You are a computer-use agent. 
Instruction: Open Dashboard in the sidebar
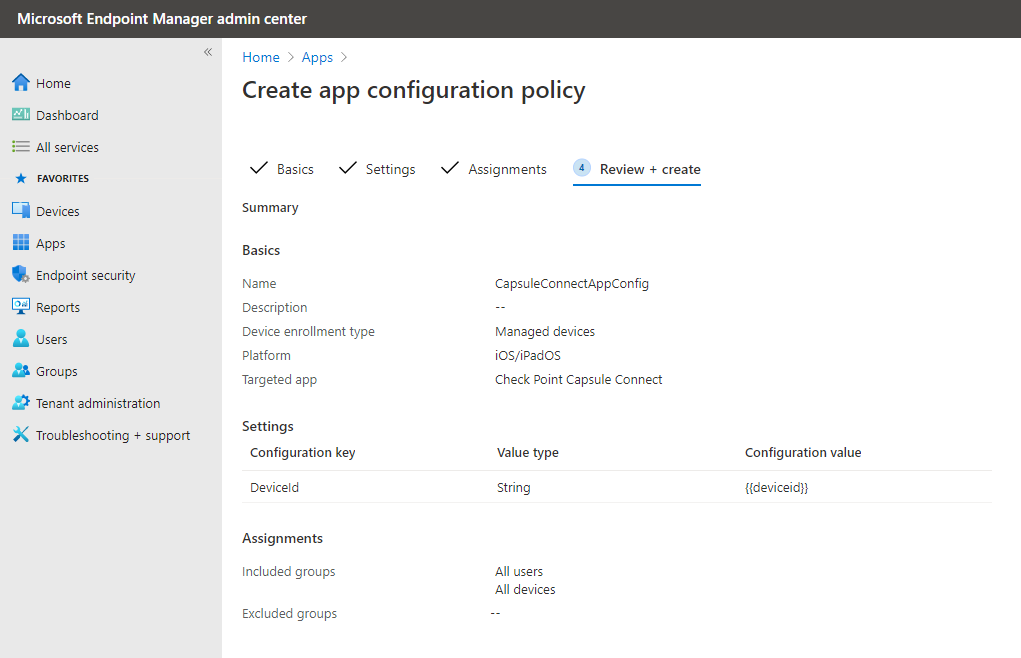coord(67,115)
